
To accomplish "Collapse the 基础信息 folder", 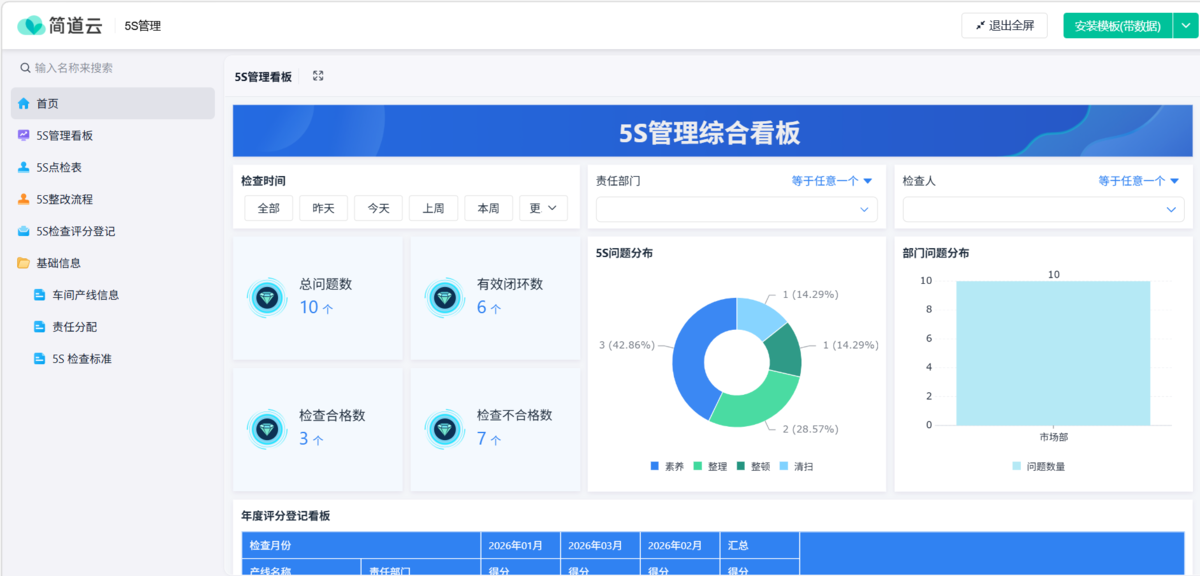I will [x=113, y=263].
